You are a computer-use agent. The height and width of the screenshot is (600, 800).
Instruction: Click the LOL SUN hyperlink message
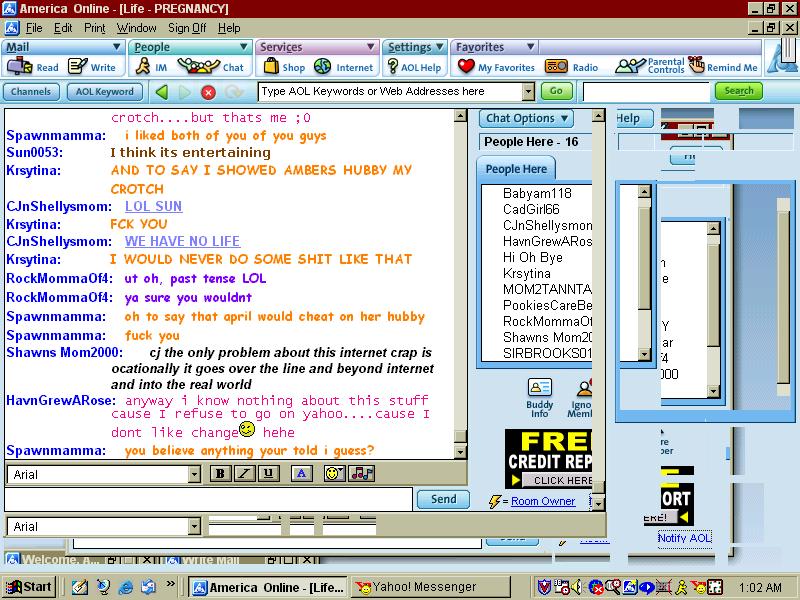[154, 206]
